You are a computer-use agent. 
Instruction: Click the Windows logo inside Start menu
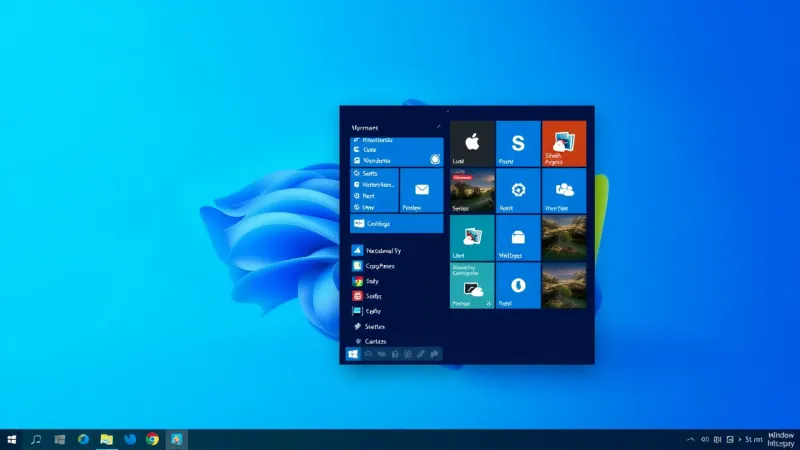click(x=353, y=354)
